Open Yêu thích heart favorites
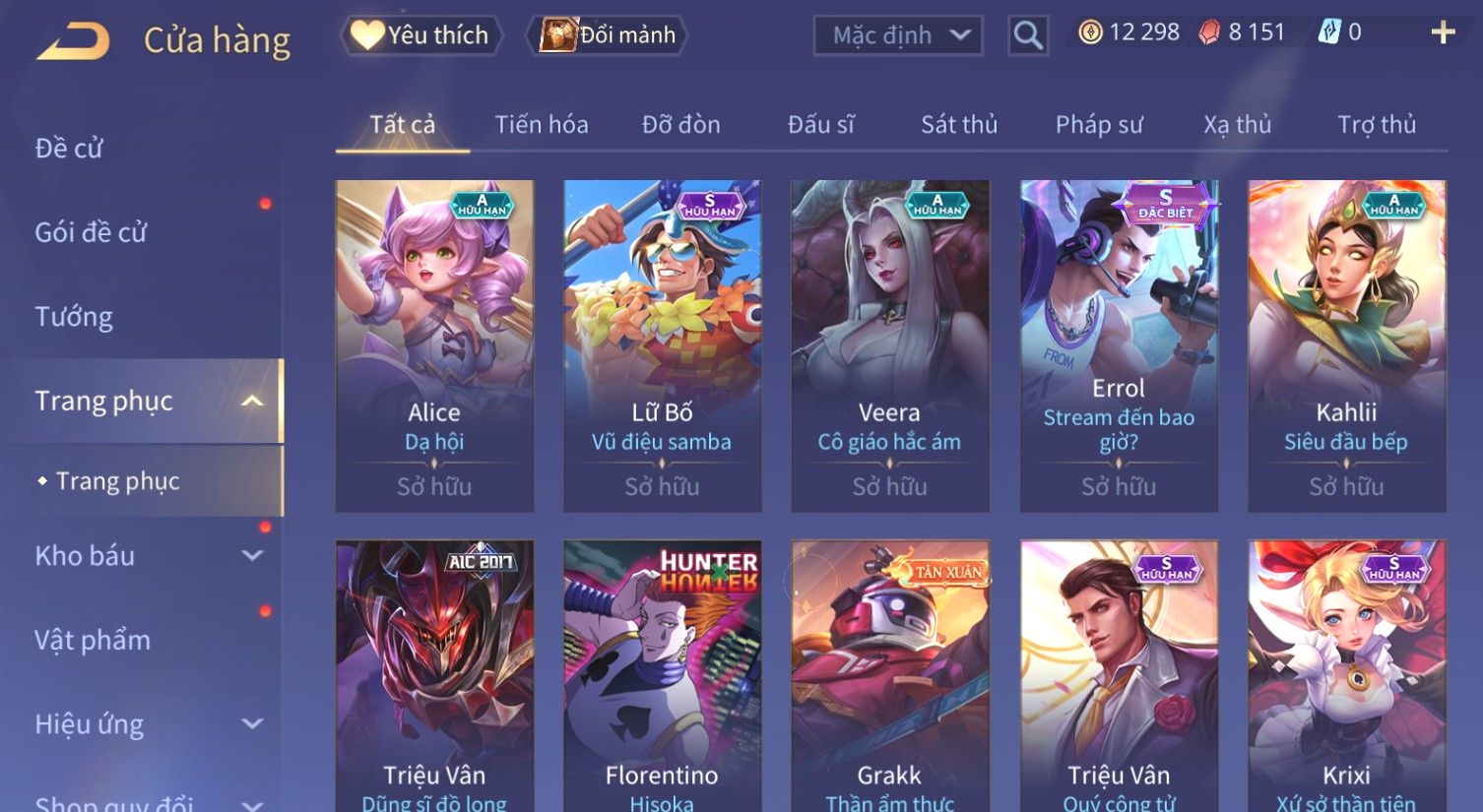1483x812 pixels. pyautogui.click(x=420, y=35)
